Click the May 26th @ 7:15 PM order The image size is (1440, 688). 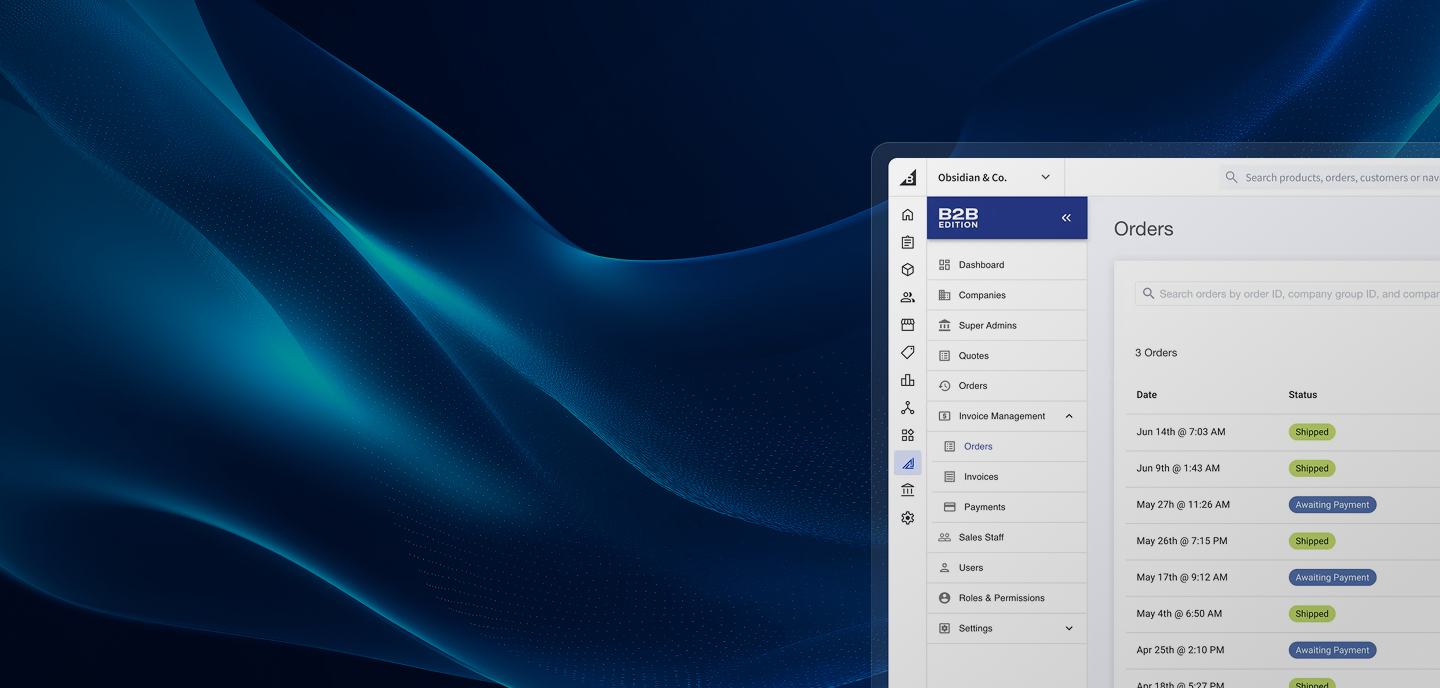[x=1182, y=541]
